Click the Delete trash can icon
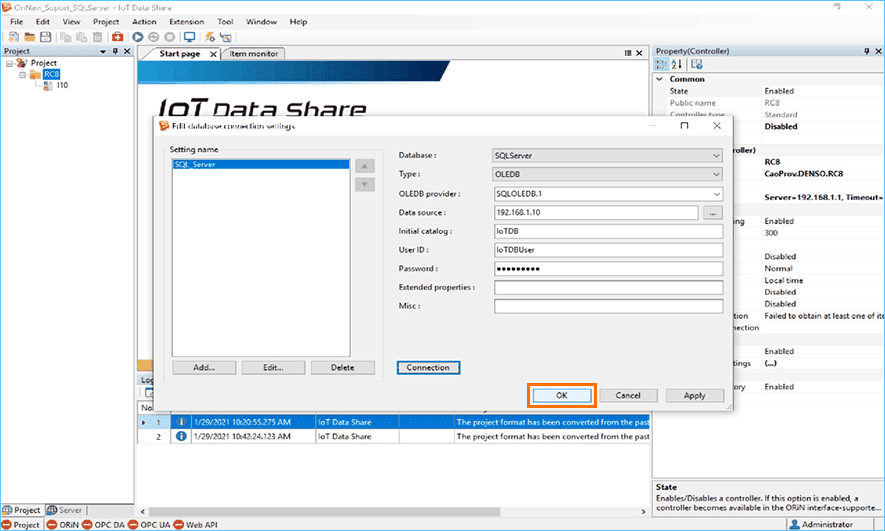 pyautogui.click(x=97, y=37)
